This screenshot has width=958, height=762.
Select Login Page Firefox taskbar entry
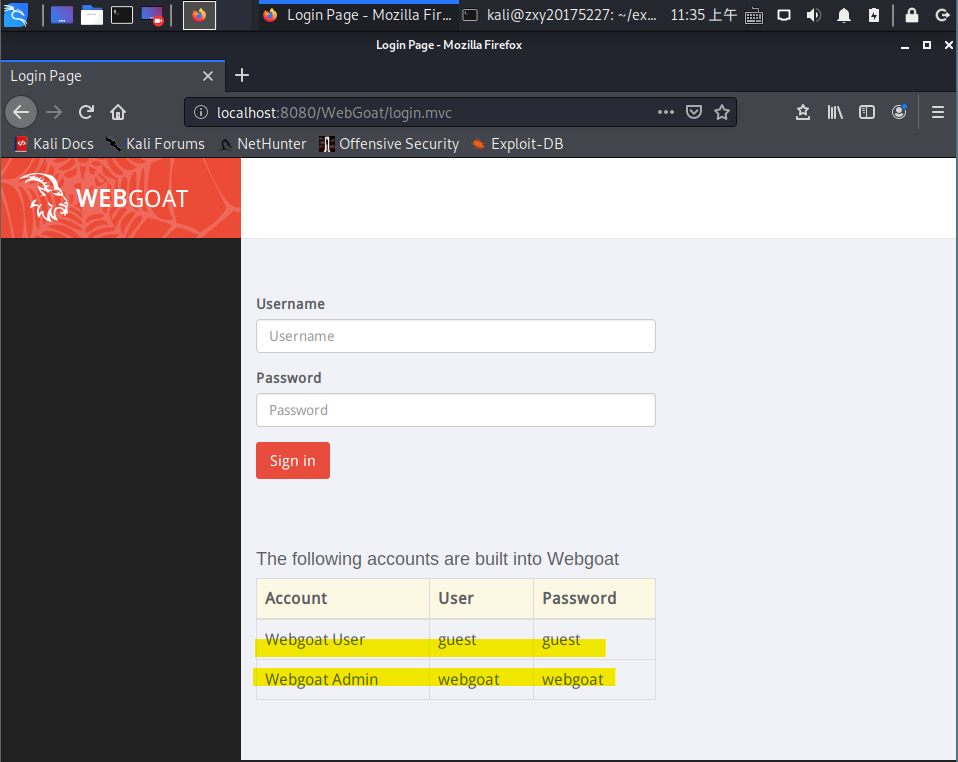(x=357, y=15)
